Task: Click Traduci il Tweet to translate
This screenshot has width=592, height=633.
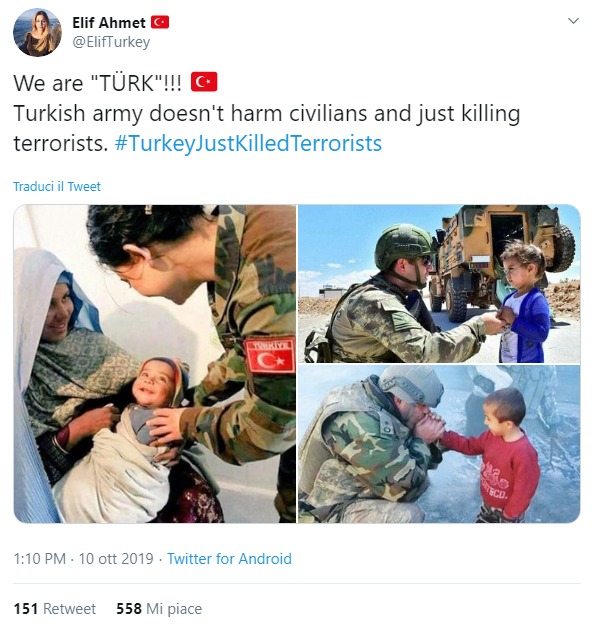Action: point(57,187)
